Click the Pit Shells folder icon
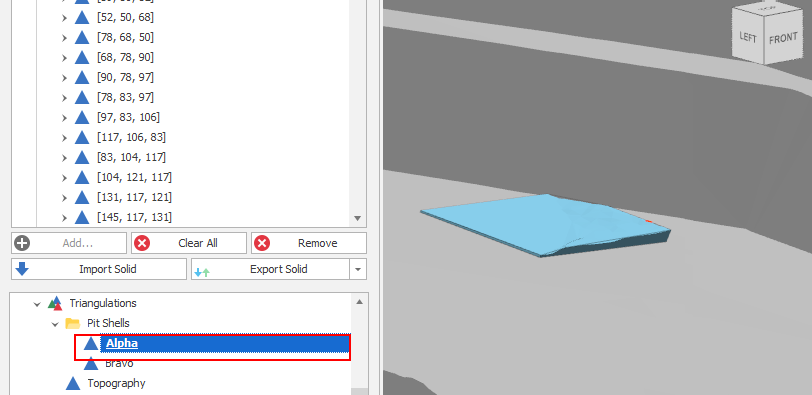 pos(72,324)
